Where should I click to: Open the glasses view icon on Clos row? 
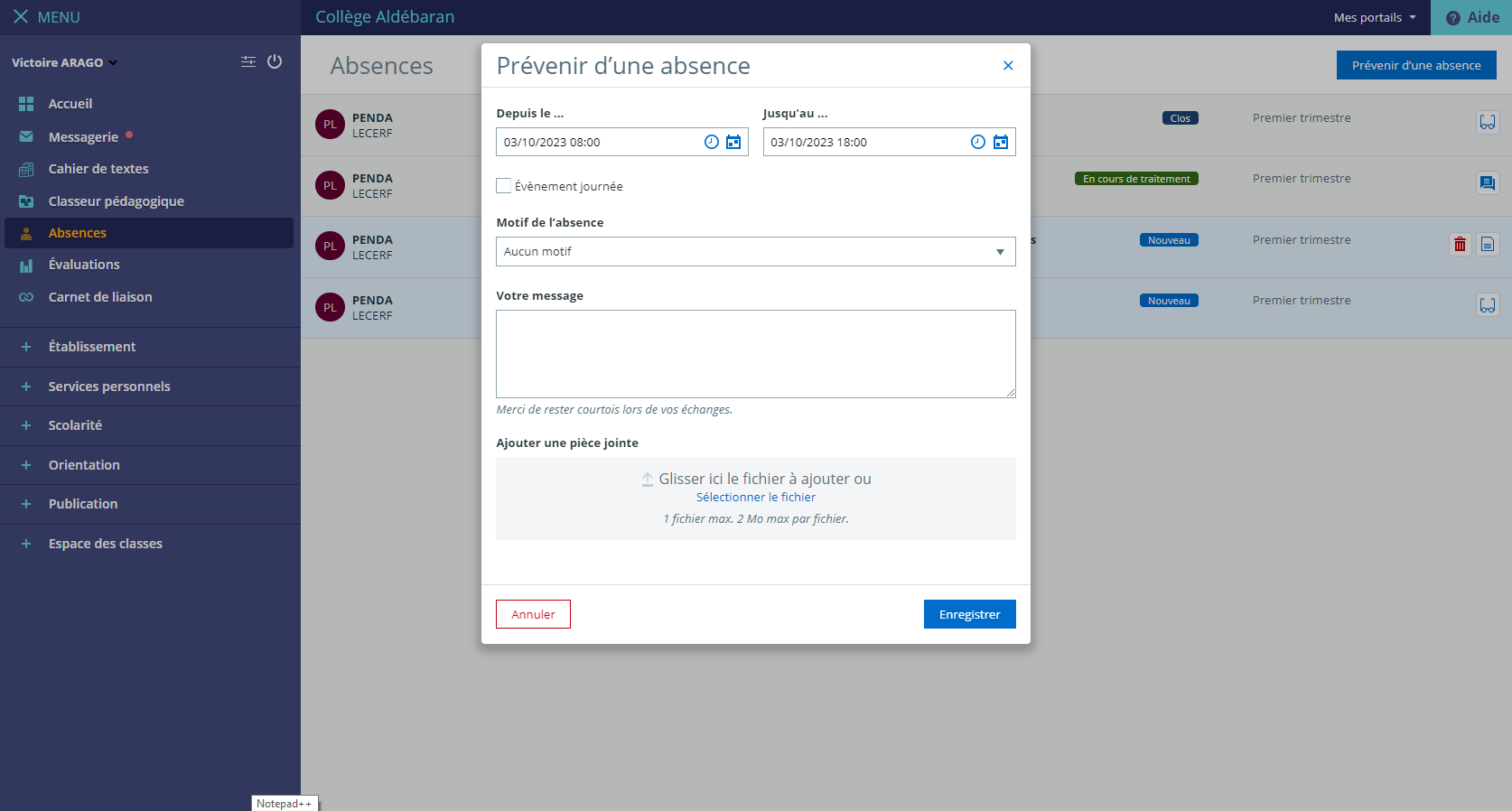[1488, 122]
